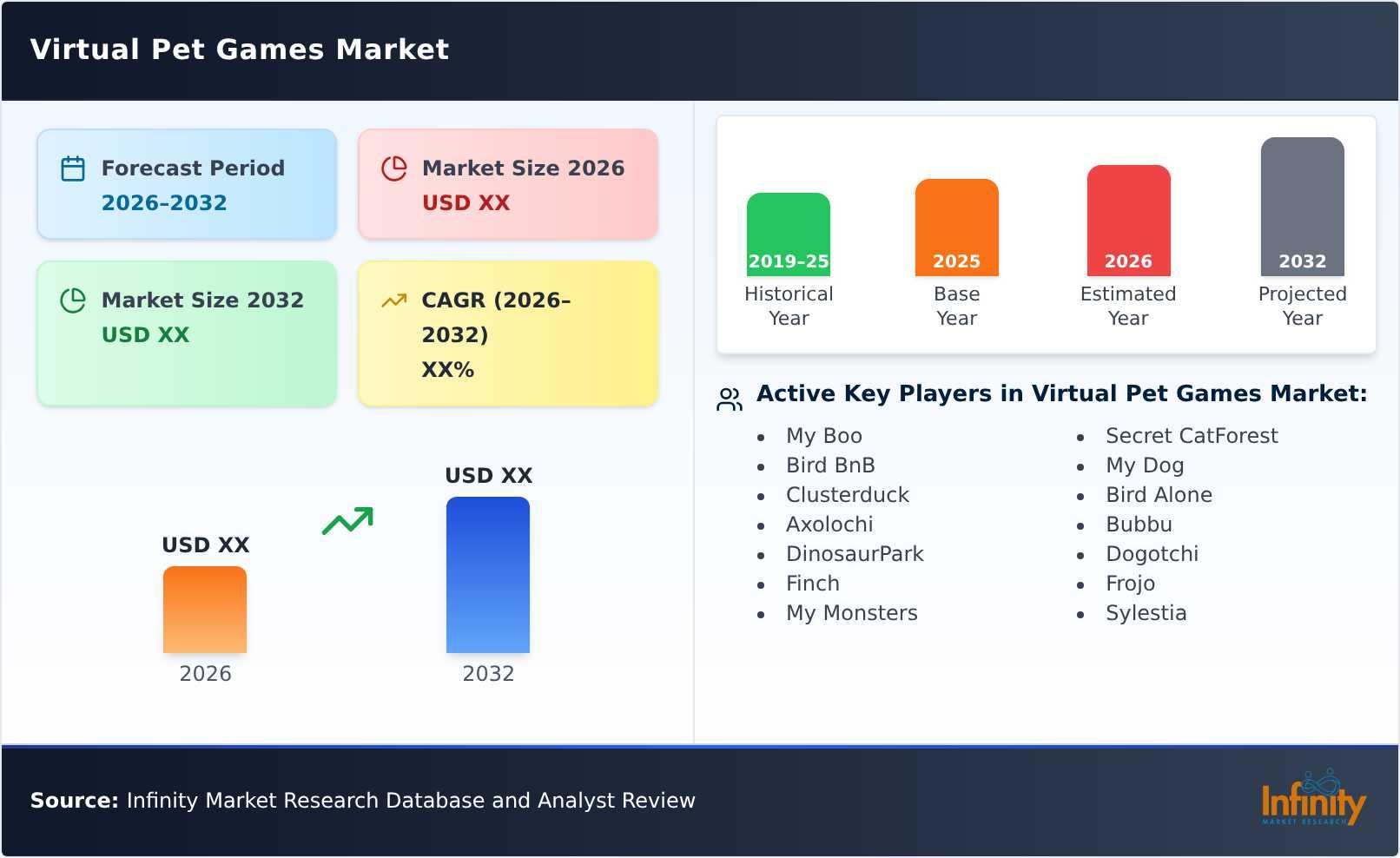Click the pie icon next to Market Size 2026
The height and width of the screenshot is (858, 1400).
394,168
